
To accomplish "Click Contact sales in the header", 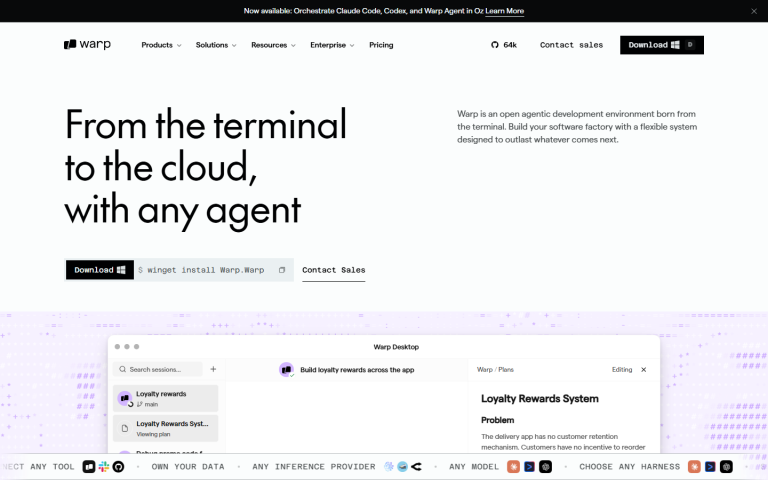I will [571, 45].
